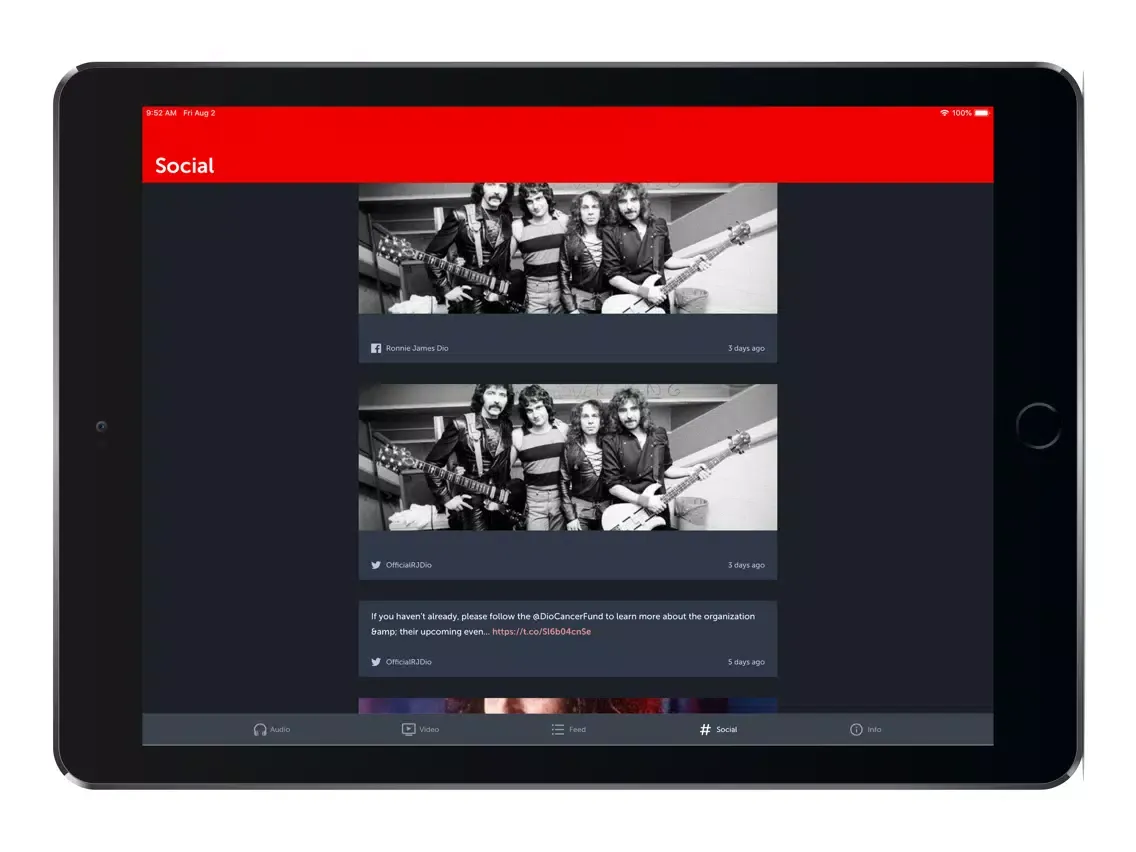Open the band photo from the OfficialRJDio tweet
Viewport: 1136px width, 852px height.
pos(568,457)
